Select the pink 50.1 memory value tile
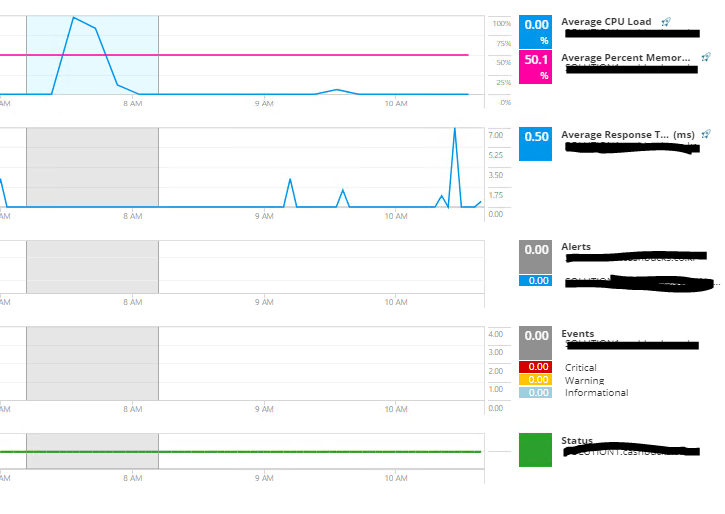This screenshot has height=514, width=725. point(535,67)
